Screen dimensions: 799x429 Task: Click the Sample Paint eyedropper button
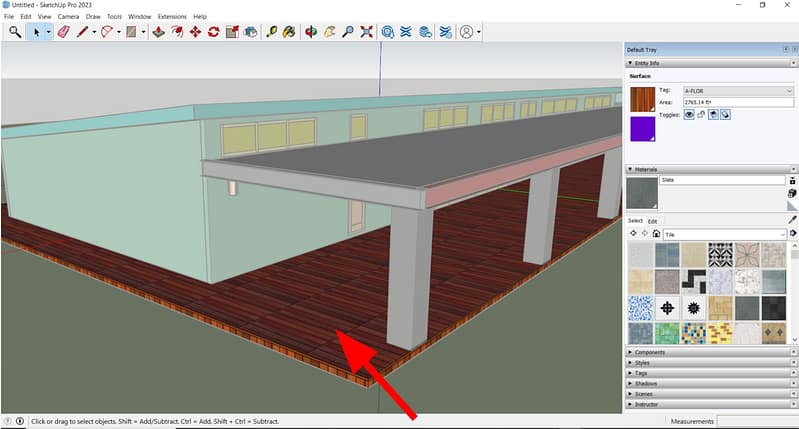(792, 220)
